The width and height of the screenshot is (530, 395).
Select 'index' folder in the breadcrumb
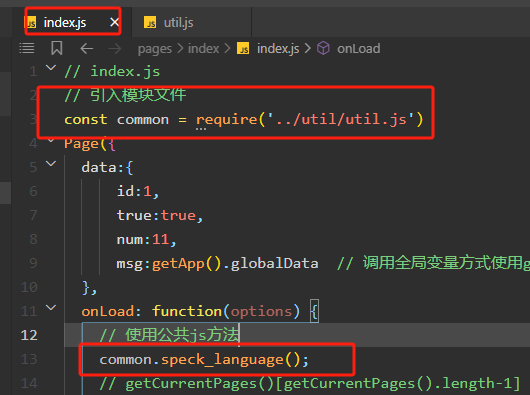(203, 48)
